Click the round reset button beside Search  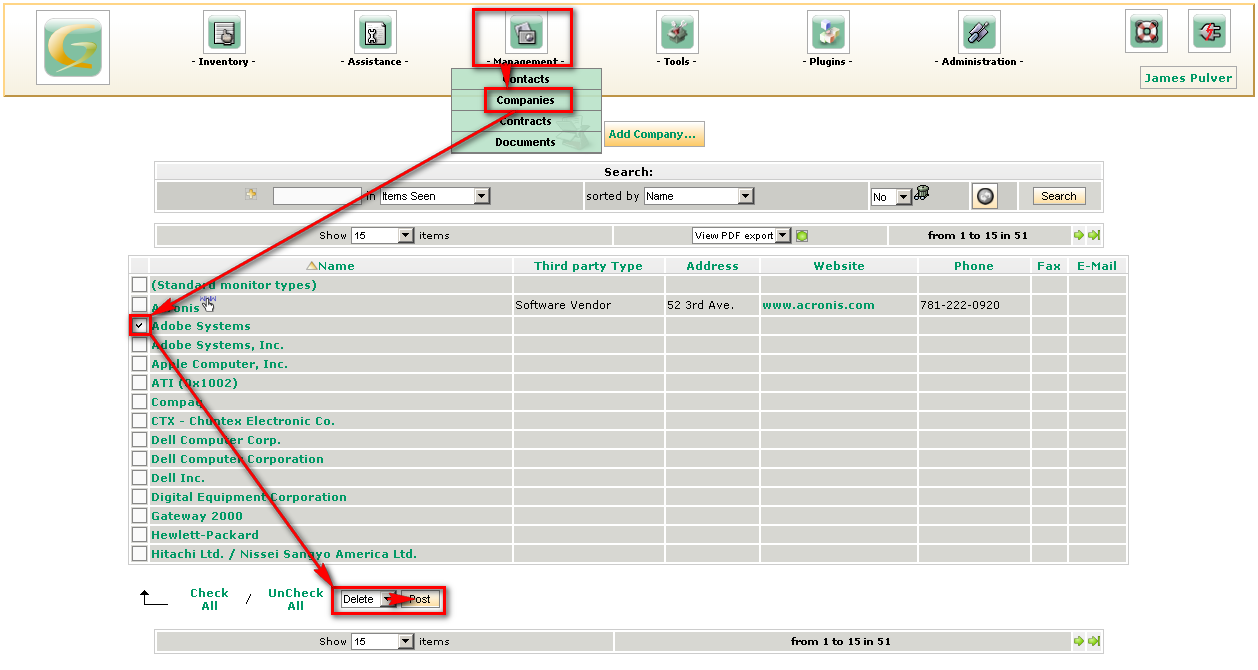(x=985, y=196)
